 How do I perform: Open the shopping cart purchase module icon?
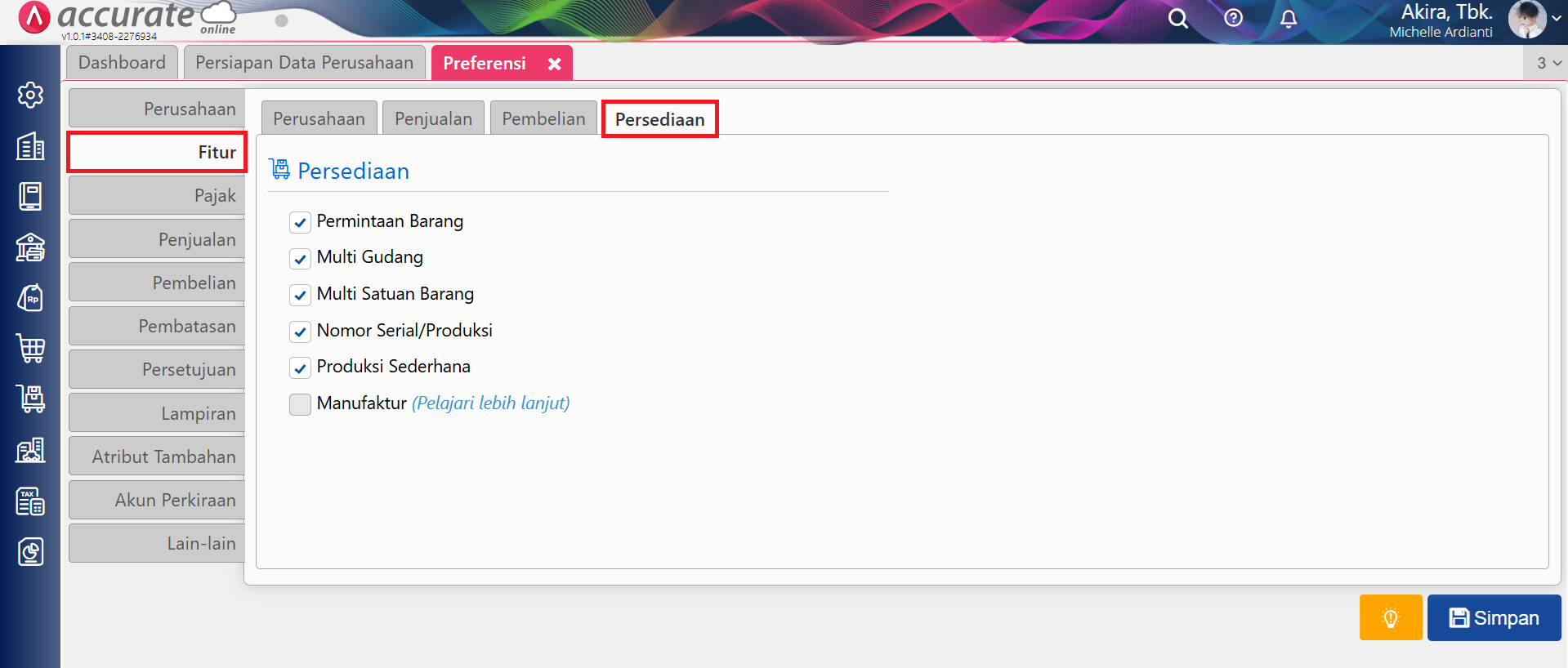(x=30, y=349)
